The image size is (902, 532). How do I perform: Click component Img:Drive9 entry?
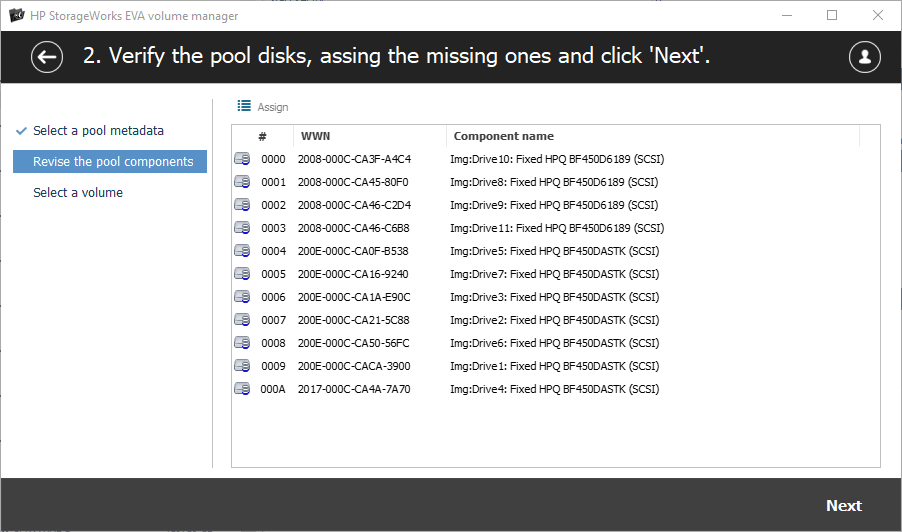pos(554,205)
